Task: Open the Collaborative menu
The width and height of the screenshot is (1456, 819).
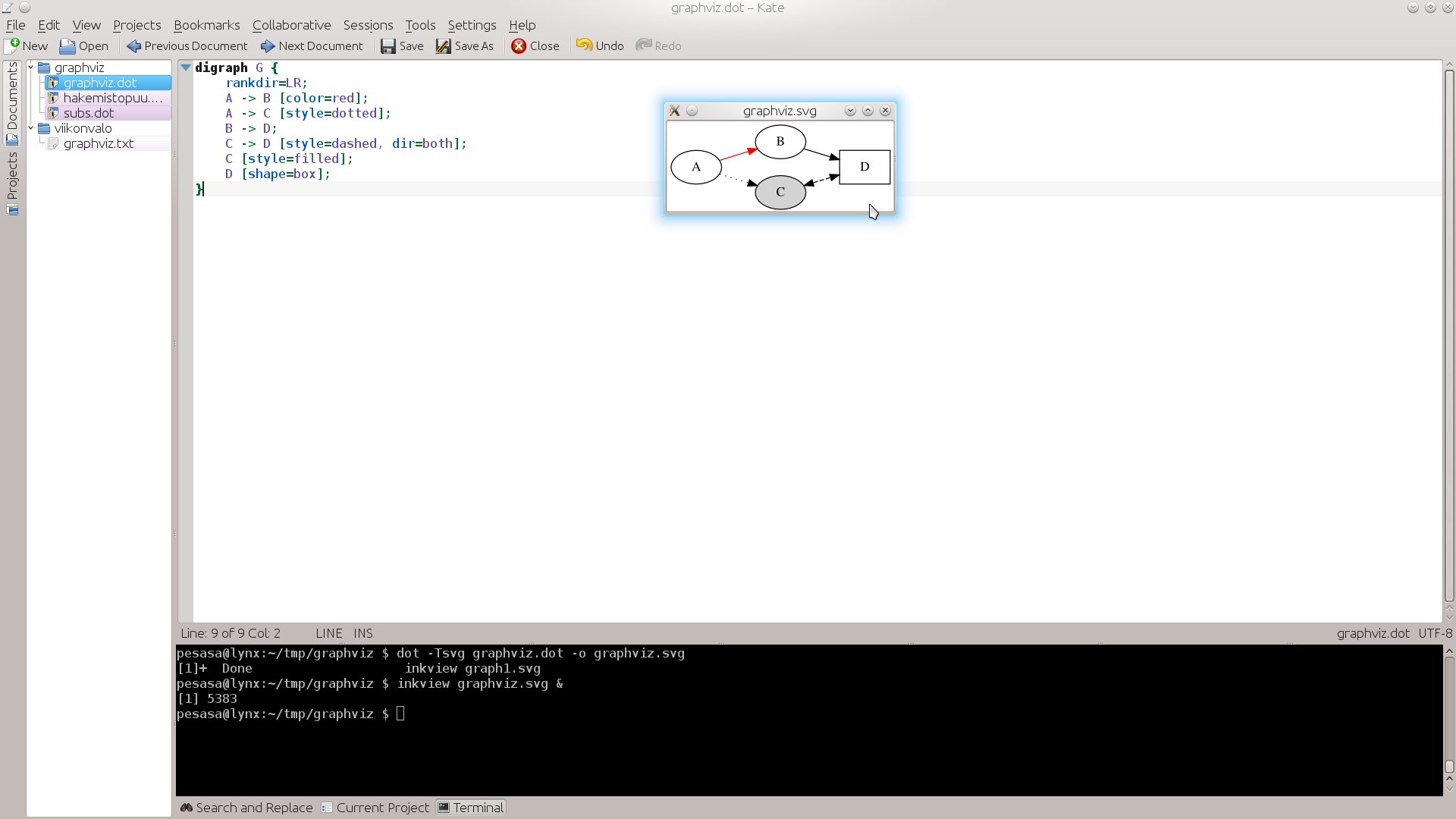Action: [292, 25]
